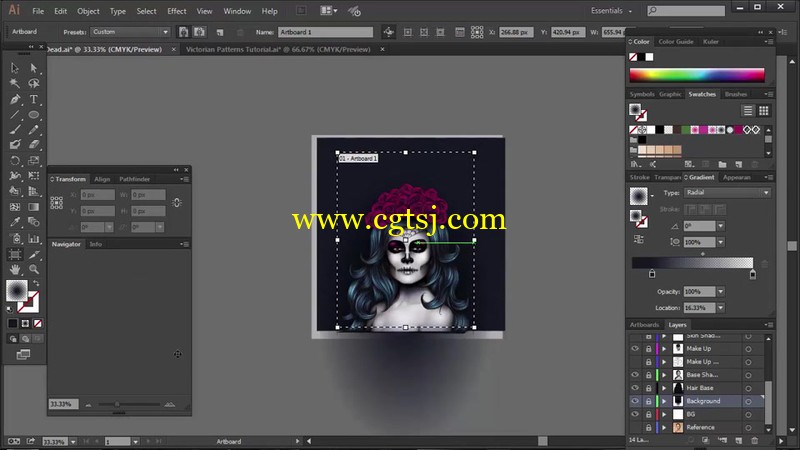Select the Paintbrush tool

click(15, 130)
